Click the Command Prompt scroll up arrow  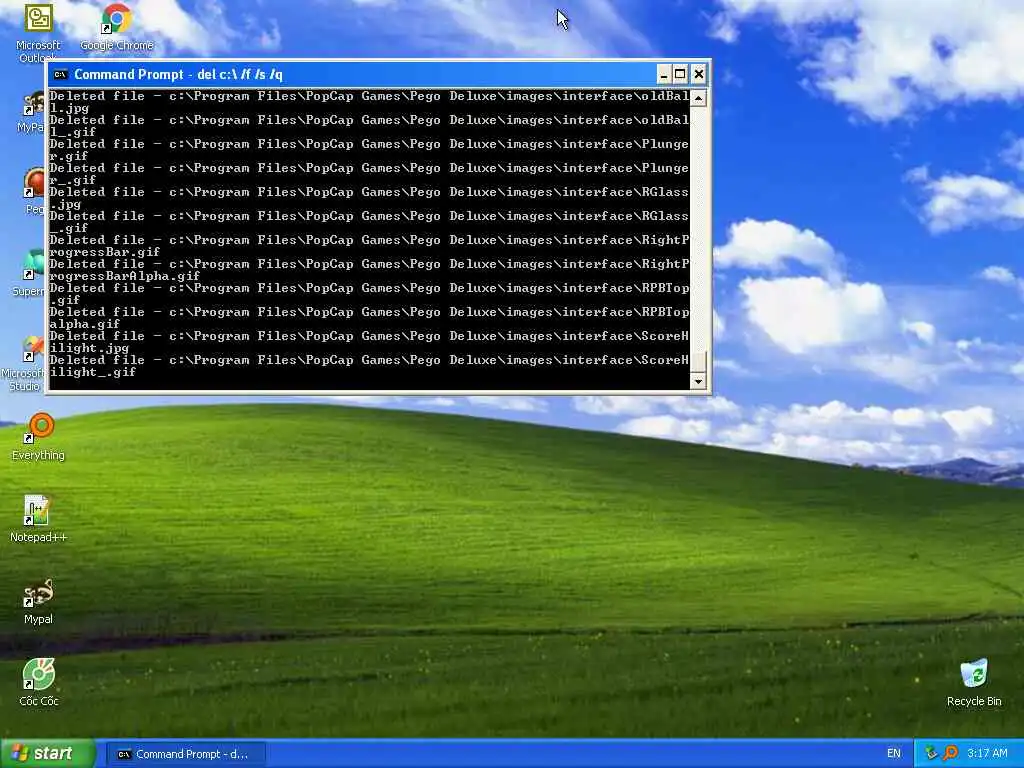[698, 98]
